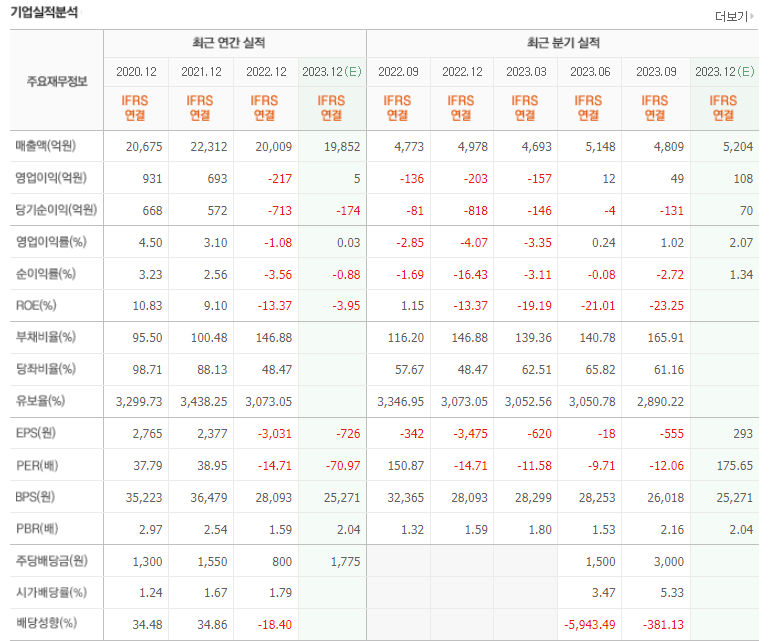Image resolution: width=773 pixels, height=641 pixels.
Task: Click annual column header 2020.12
Action: tap(136, 72)
